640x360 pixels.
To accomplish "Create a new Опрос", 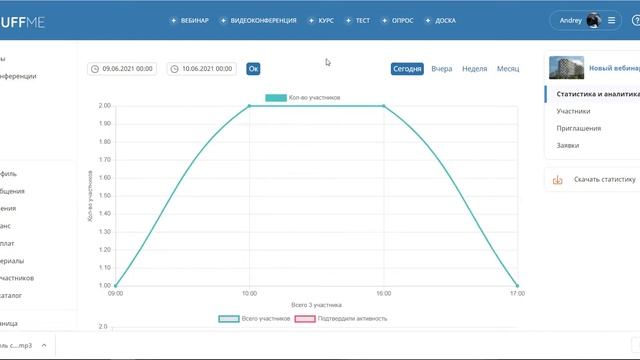I will (x=398, y=20).
